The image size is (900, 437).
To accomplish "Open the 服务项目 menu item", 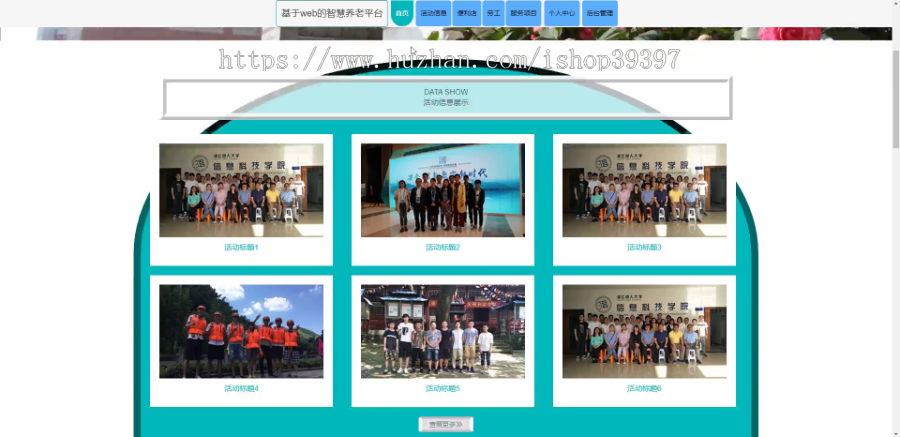I will [523, 13].
